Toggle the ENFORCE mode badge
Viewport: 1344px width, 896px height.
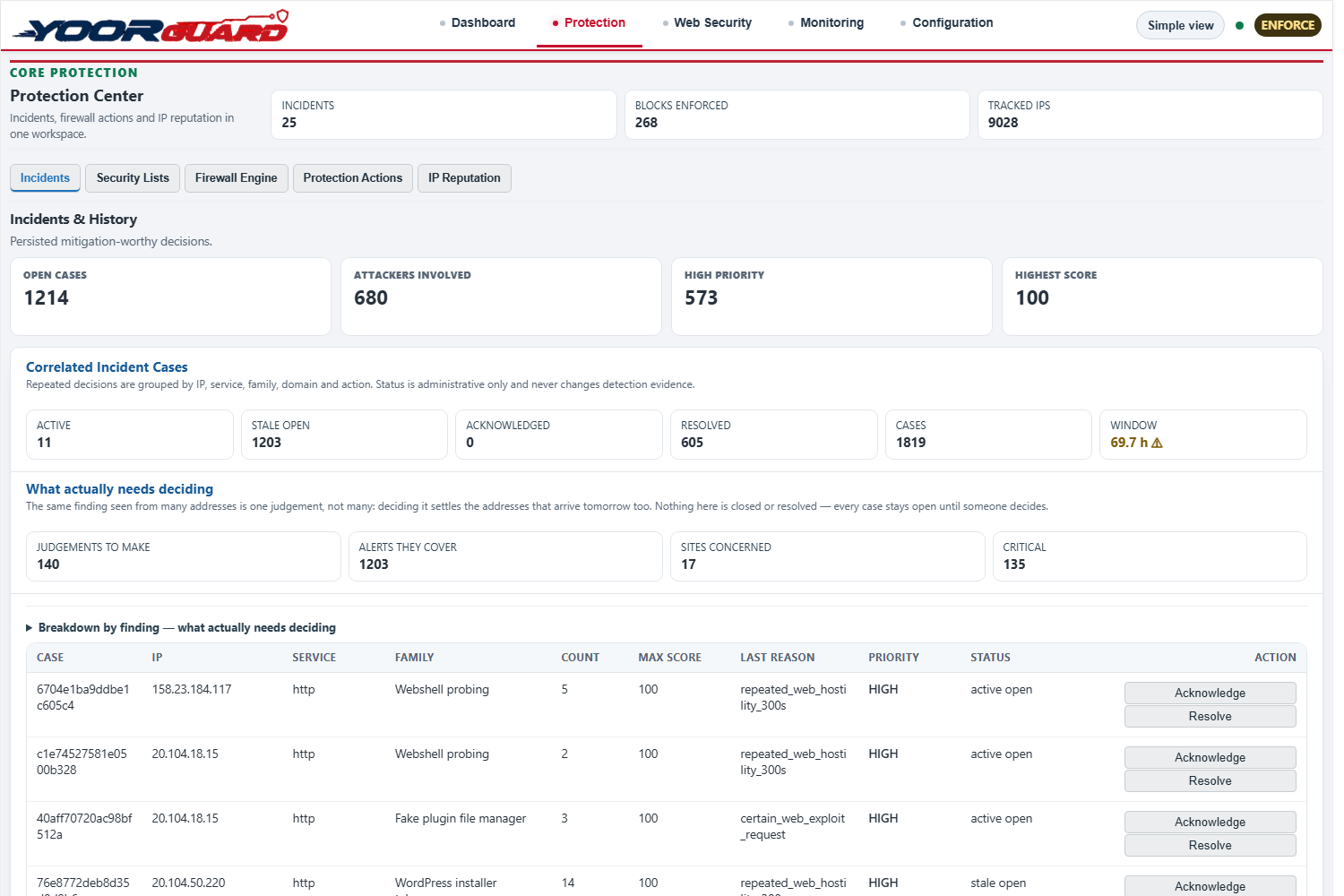(x=1288, y=25)
